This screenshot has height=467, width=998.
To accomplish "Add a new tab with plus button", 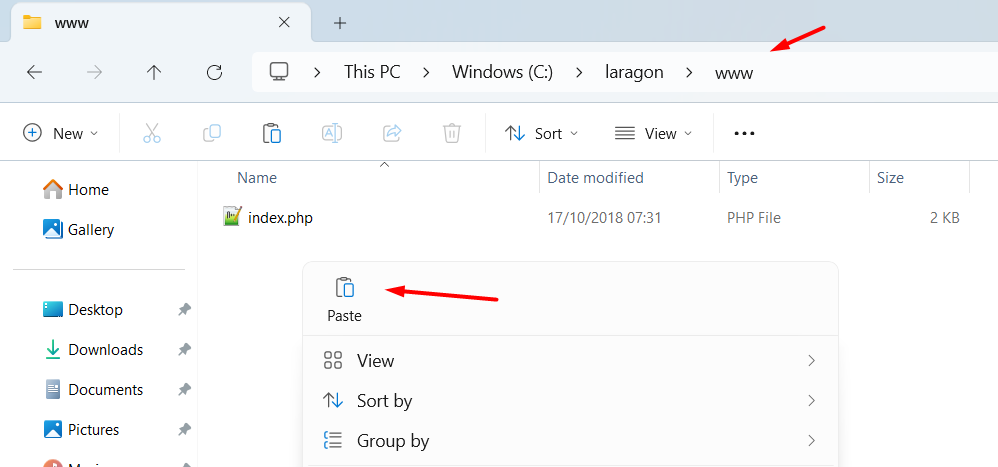I will coord(340,22).
